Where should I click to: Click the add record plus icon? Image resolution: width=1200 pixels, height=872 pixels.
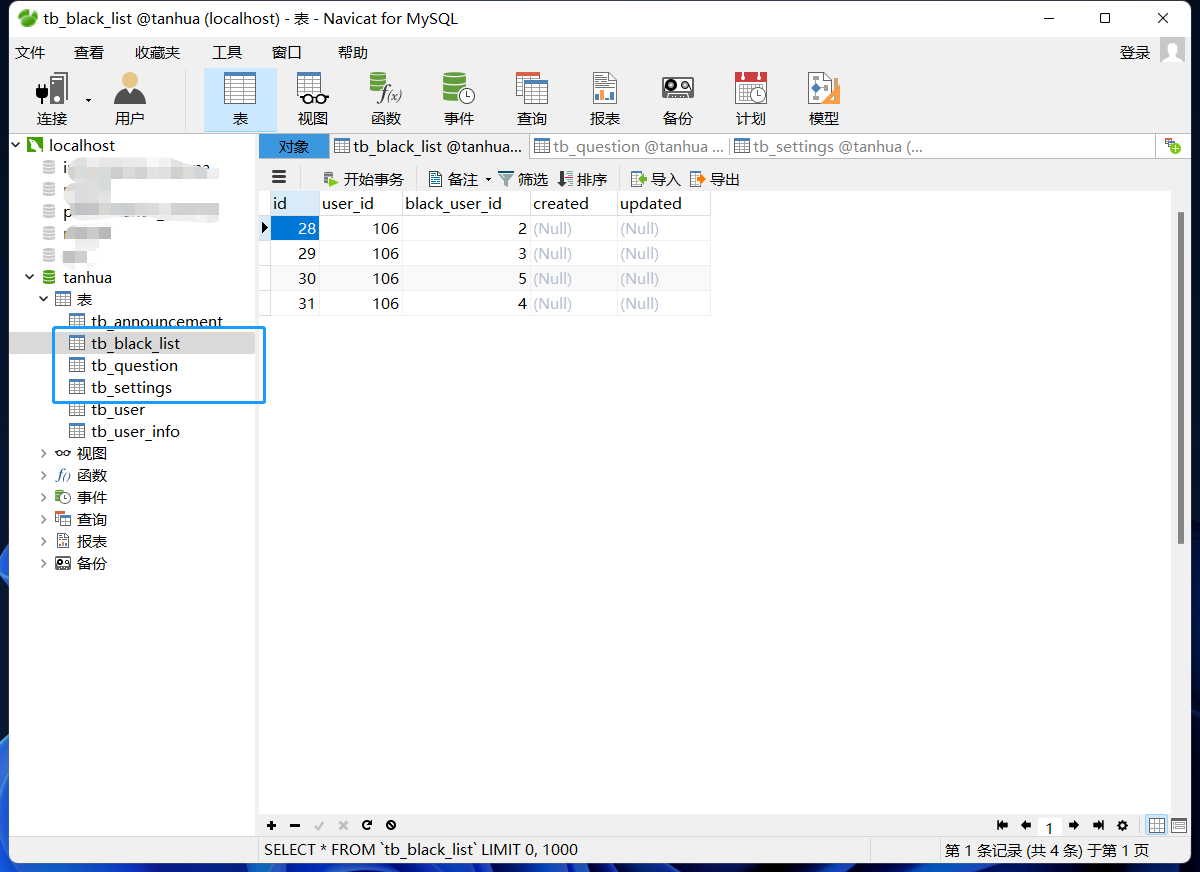(x=272, y=825)
